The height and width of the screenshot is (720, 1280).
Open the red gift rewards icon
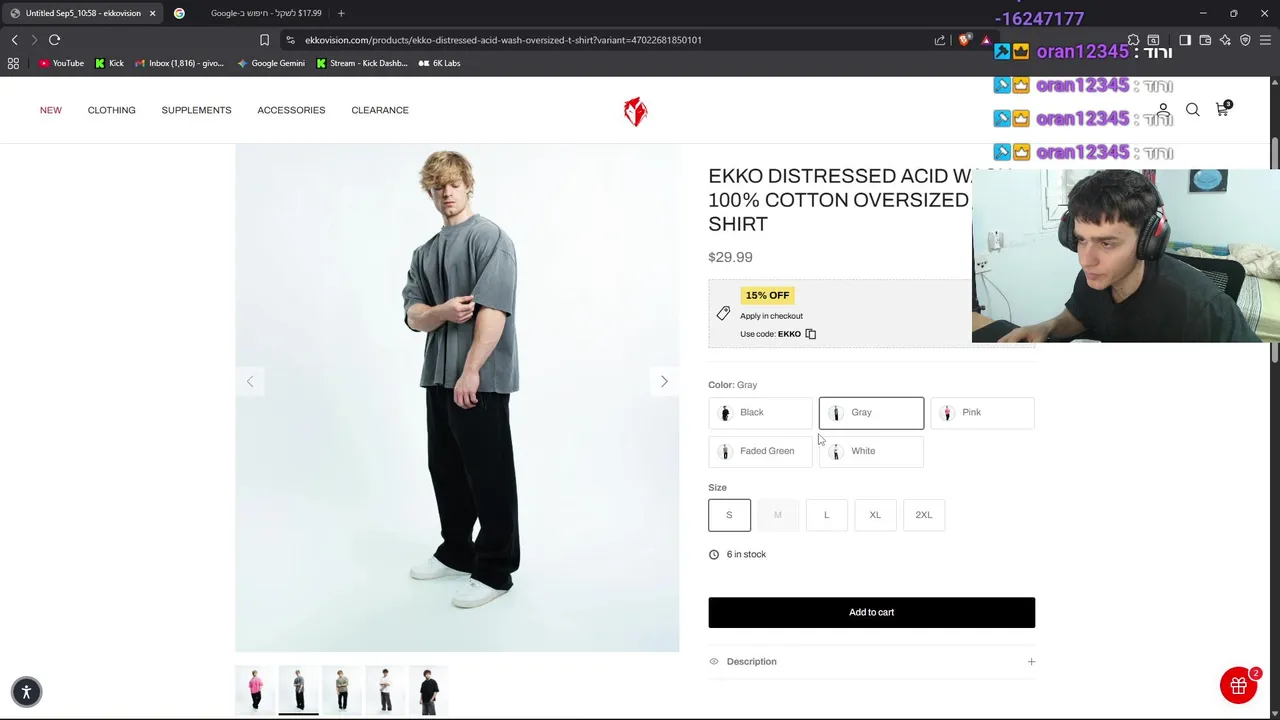click(x=1238, y=685)
